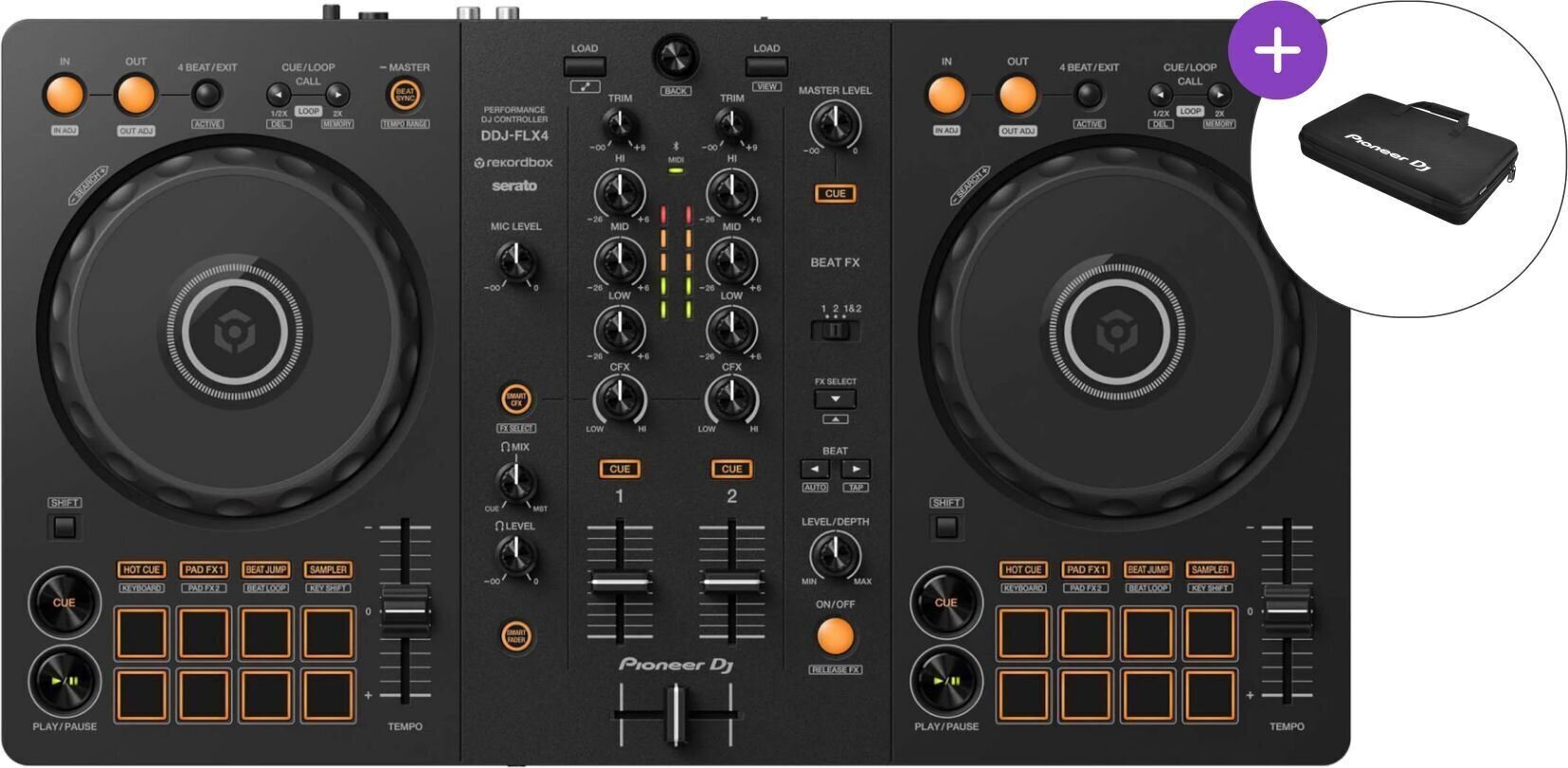Click channel 2 volume fader handle
This screenshot has height=768, width=1568.
tap(731, 581)
